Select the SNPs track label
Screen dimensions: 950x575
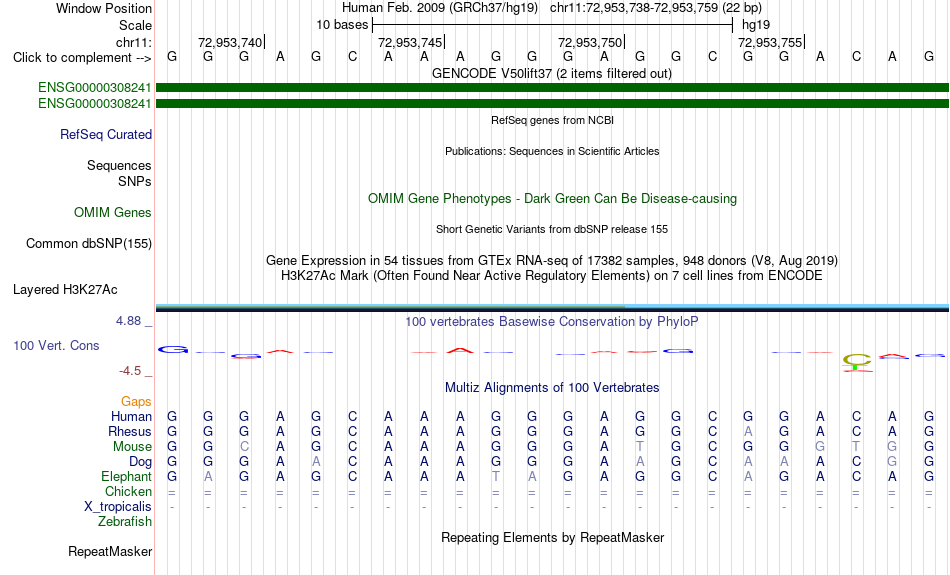click(135, 181)
